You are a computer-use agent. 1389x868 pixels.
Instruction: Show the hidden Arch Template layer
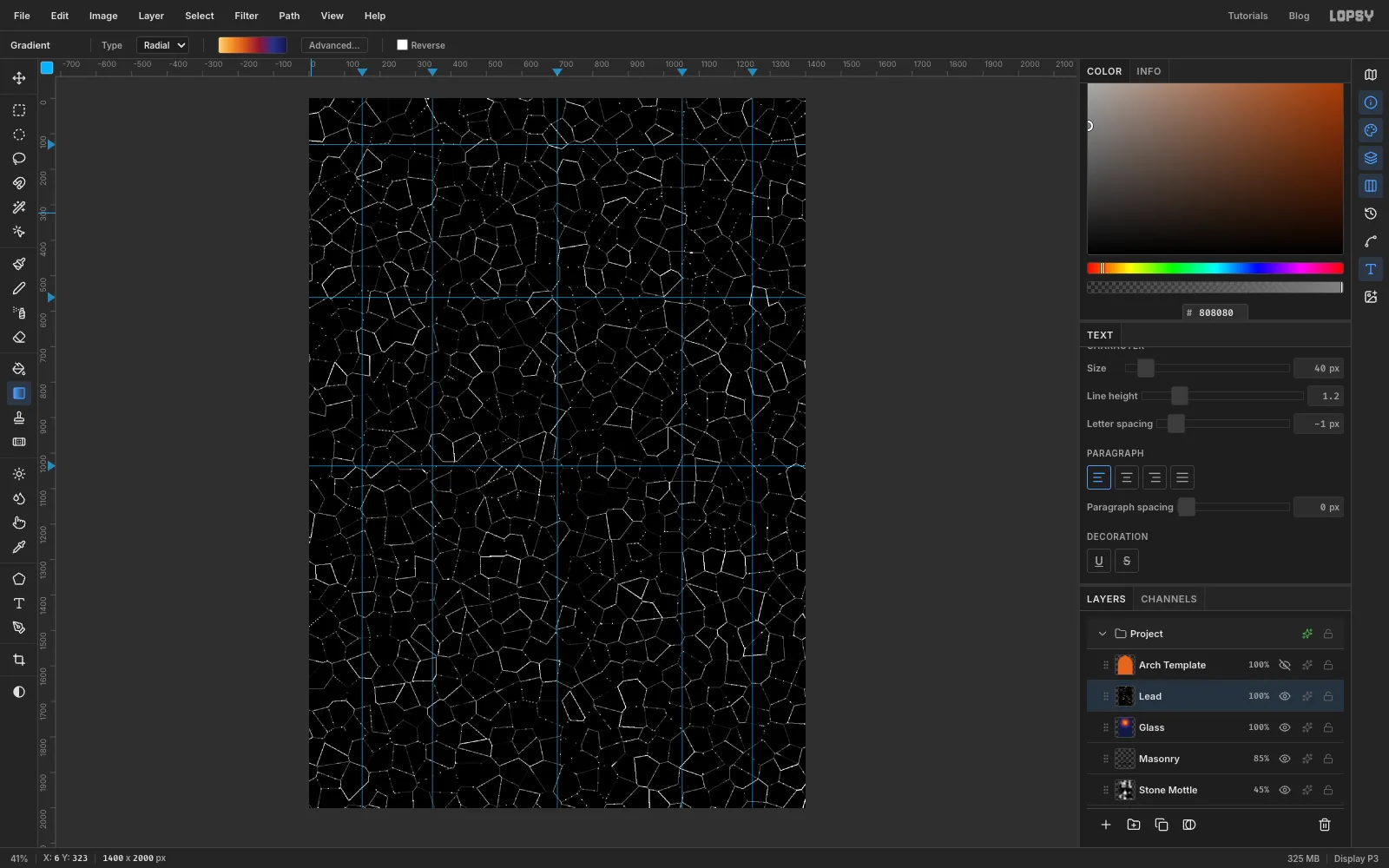coord(1285,665)
